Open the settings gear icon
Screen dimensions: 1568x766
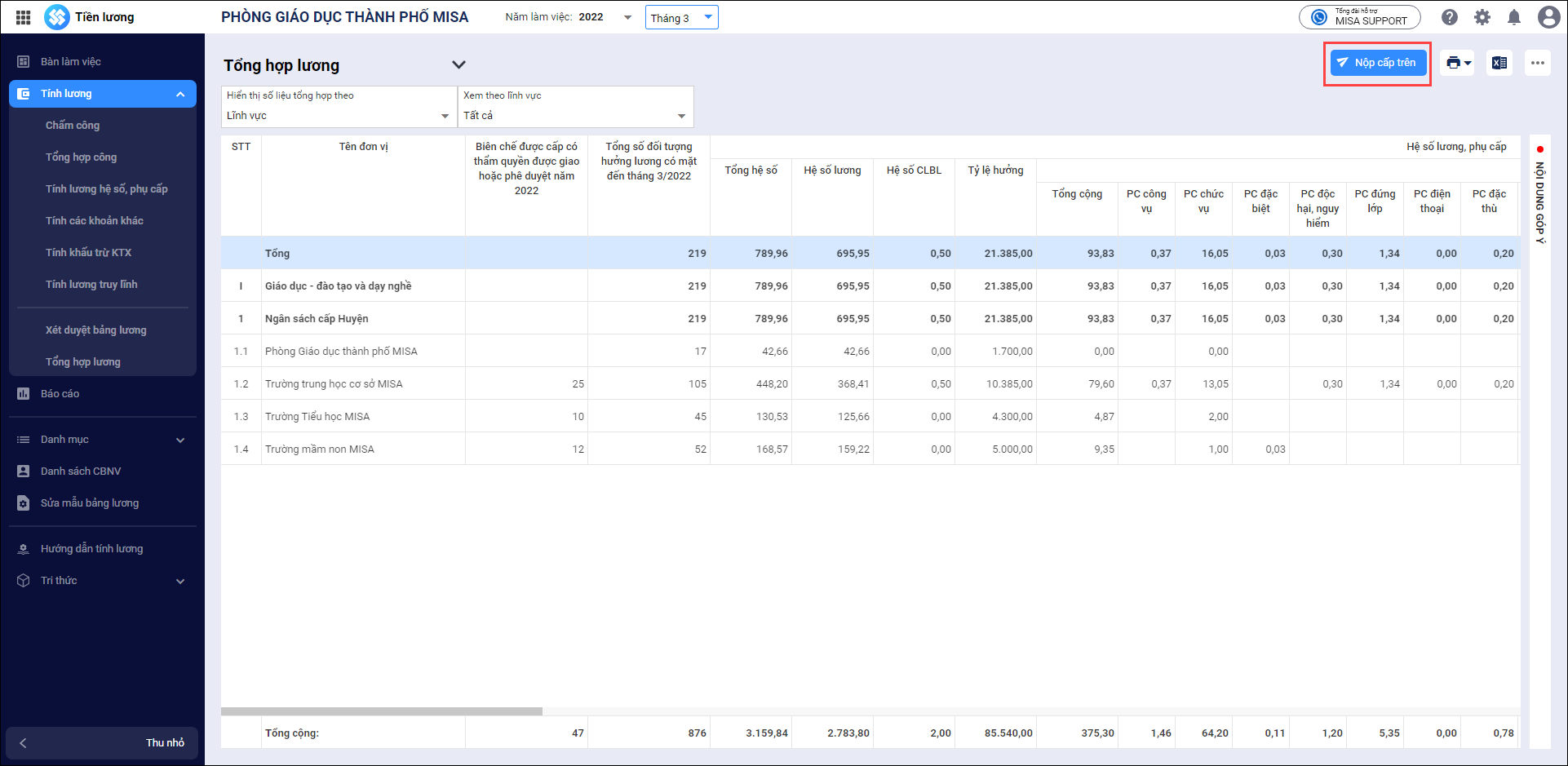click(x=1482, y=17)
